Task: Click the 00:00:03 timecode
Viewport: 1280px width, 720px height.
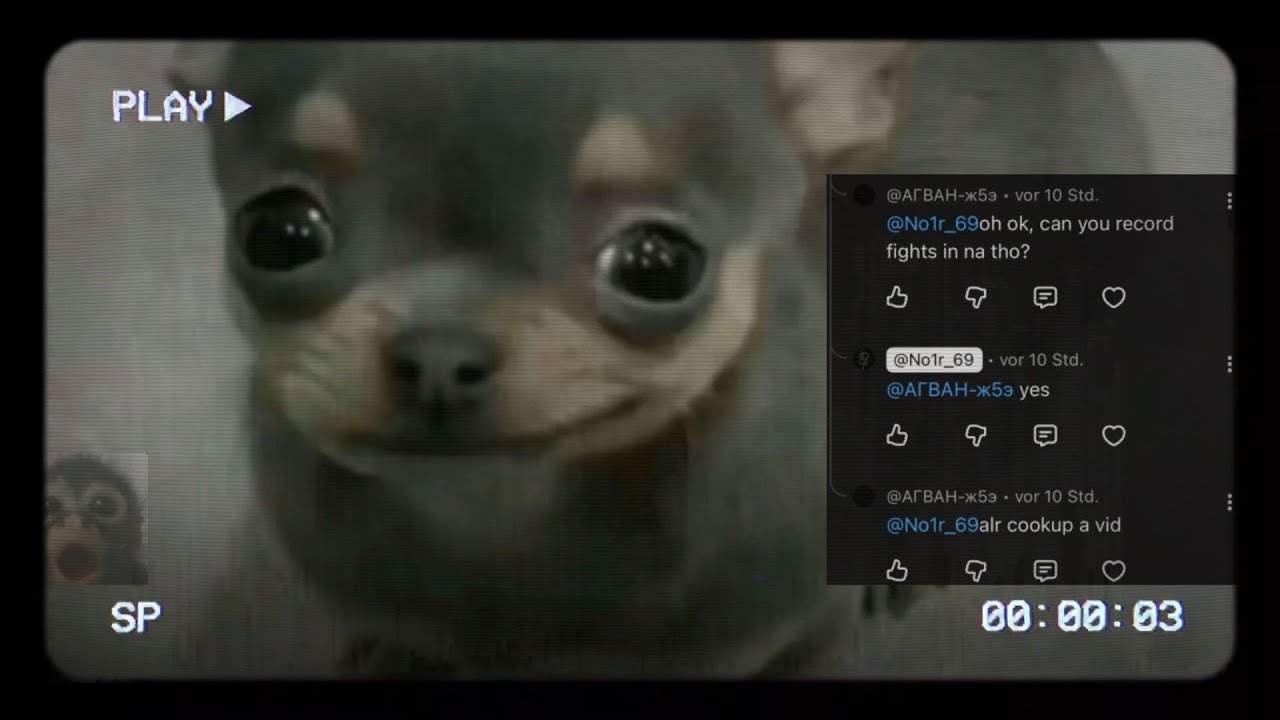Action: [1082, 617]
